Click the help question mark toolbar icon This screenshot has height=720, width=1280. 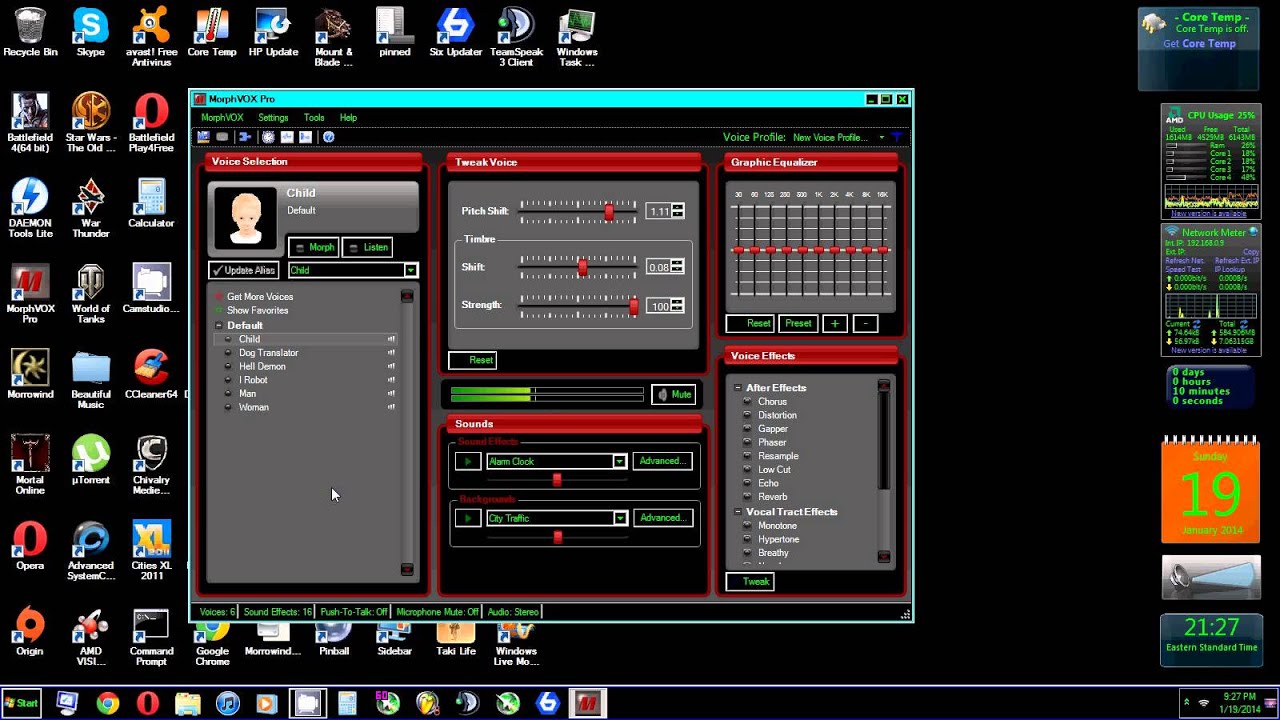328,137
